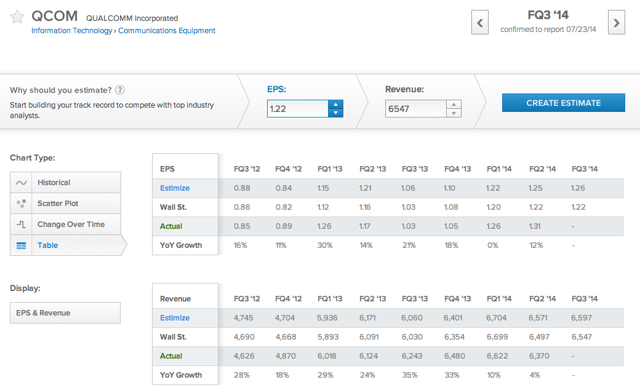Click EPS Estimize value 0.88
Image resolution: width=640 pixels, height=390 pixels.
[x=242, y=188]
